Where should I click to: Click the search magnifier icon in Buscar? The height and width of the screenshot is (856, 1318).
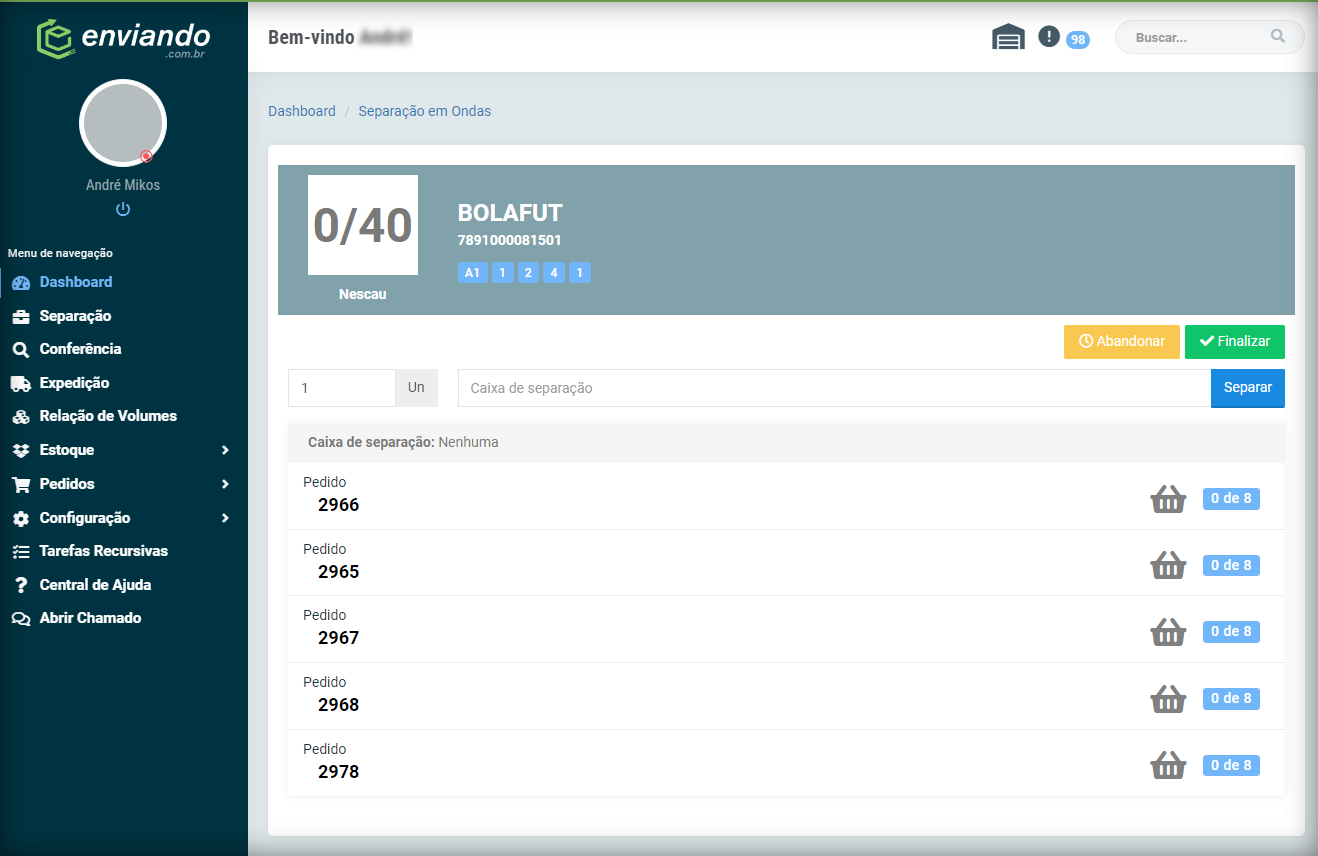1278,36
